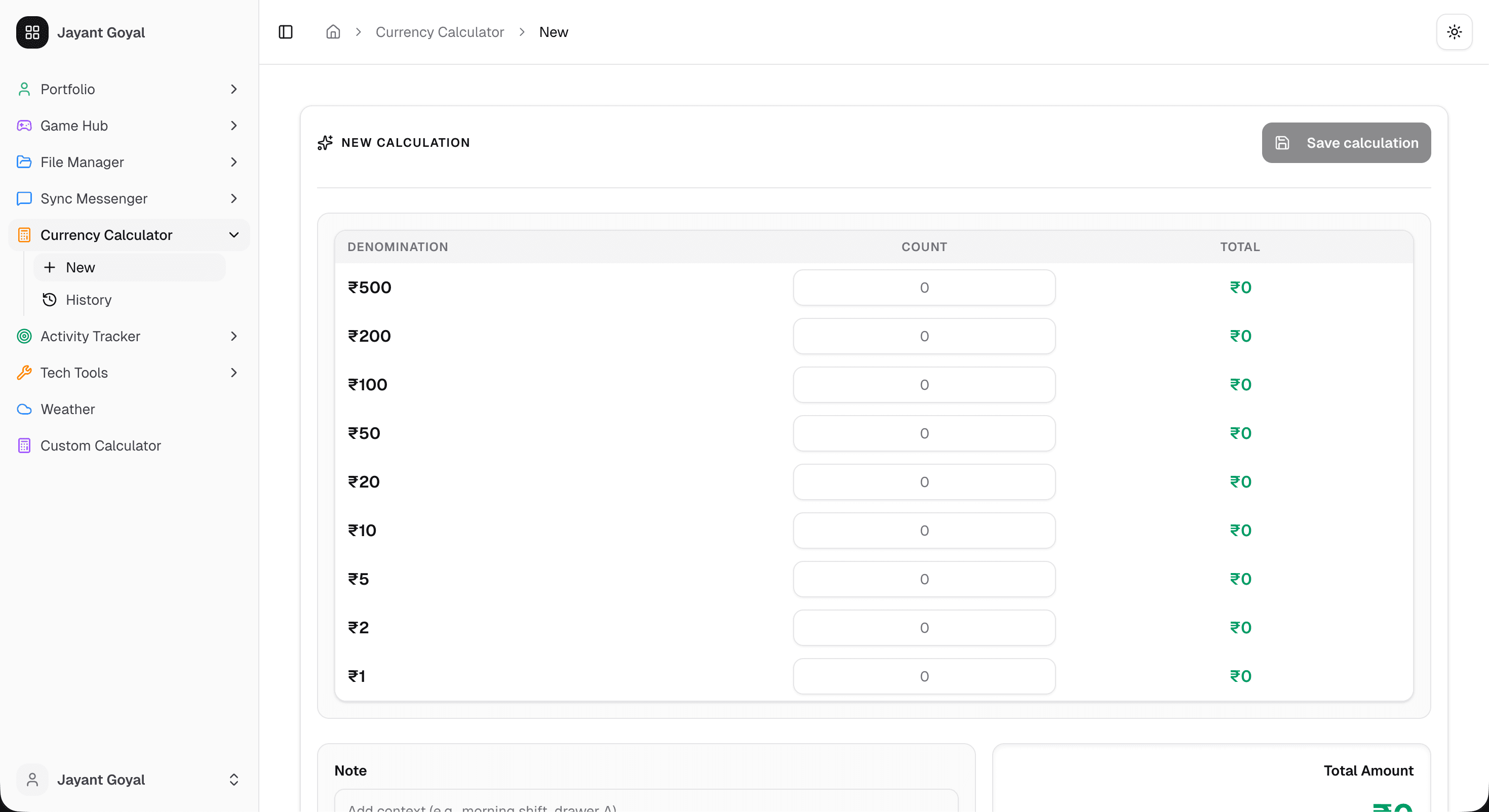Open the user account switcher arrows
The height and width of the screenshot is (812, 1489).
tap(233, 780)
